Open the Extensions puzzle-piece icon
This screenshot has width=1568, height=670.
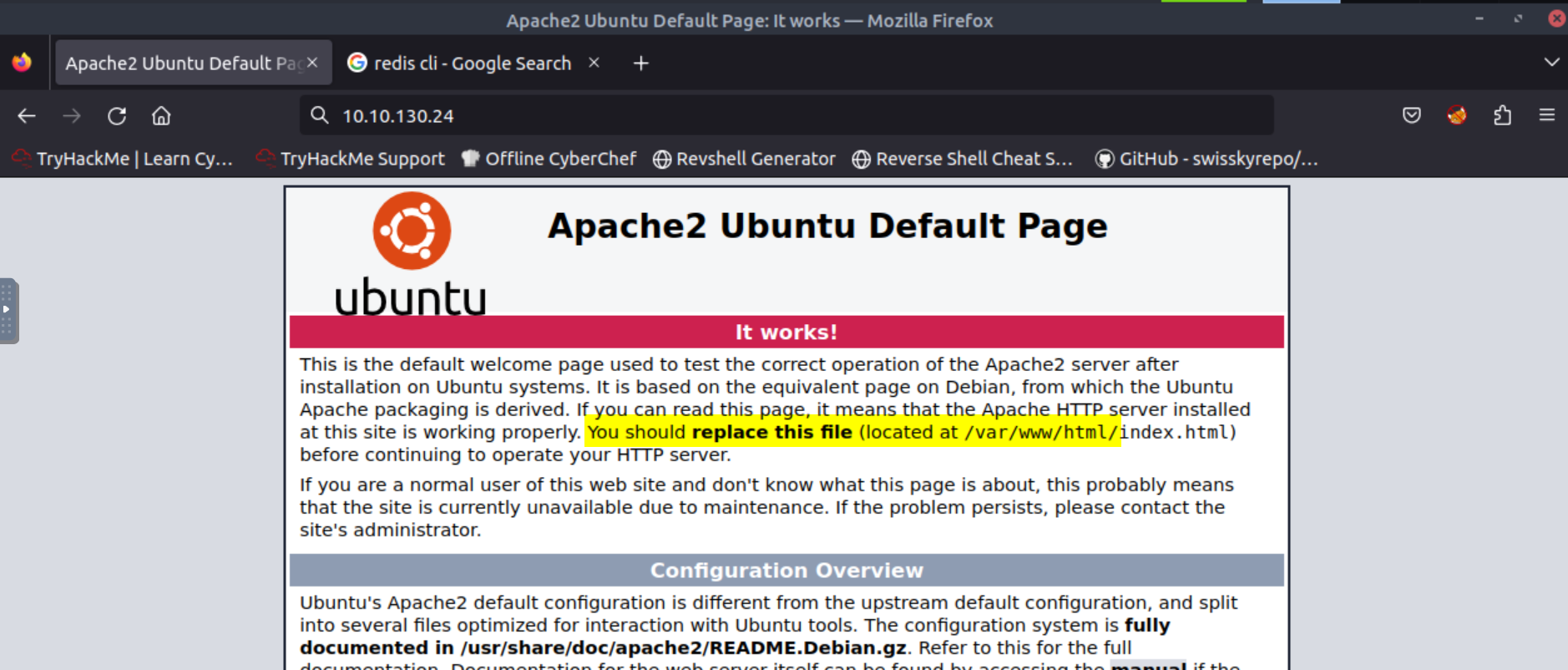pyautogui.click(x=1502, y=115)
